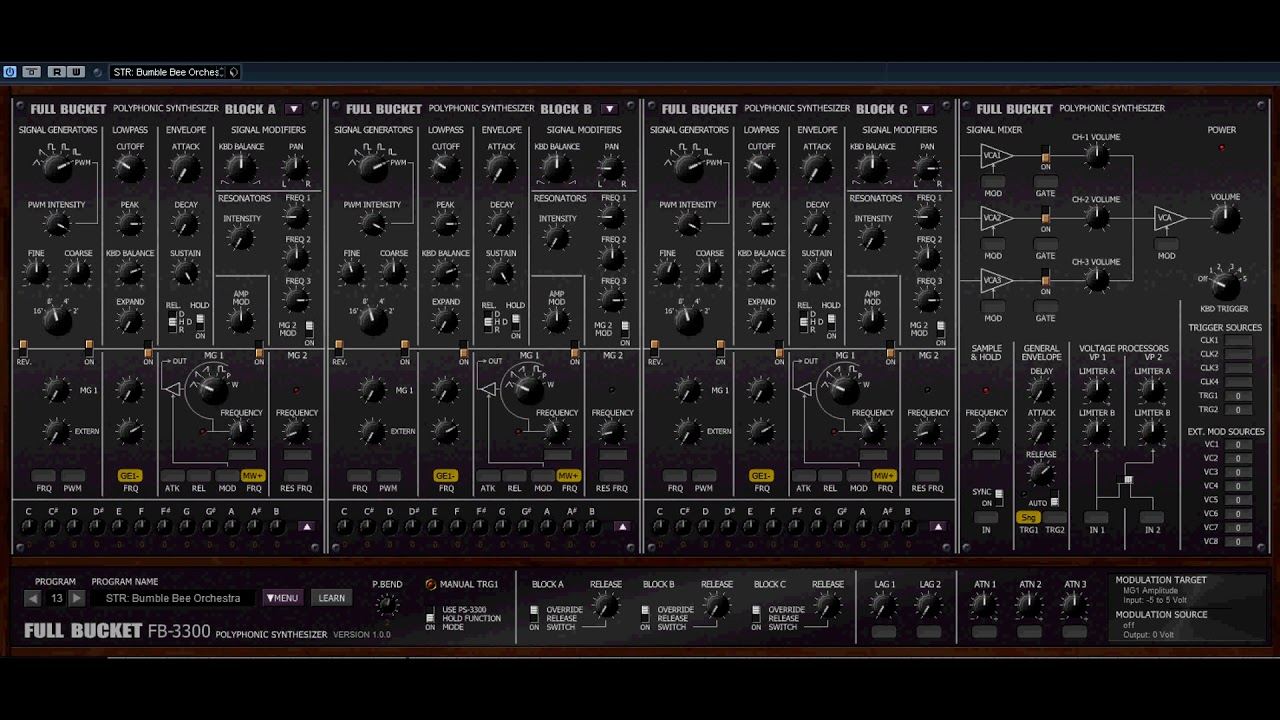Click Block B MG 1 waveform selector knob
This screenshot has width=1280, height=720.
click(529, 389)
